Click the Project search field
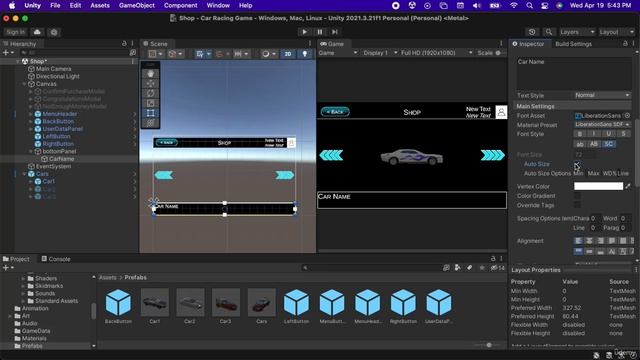Screen dimensions: 640x360 pos(371,268)
